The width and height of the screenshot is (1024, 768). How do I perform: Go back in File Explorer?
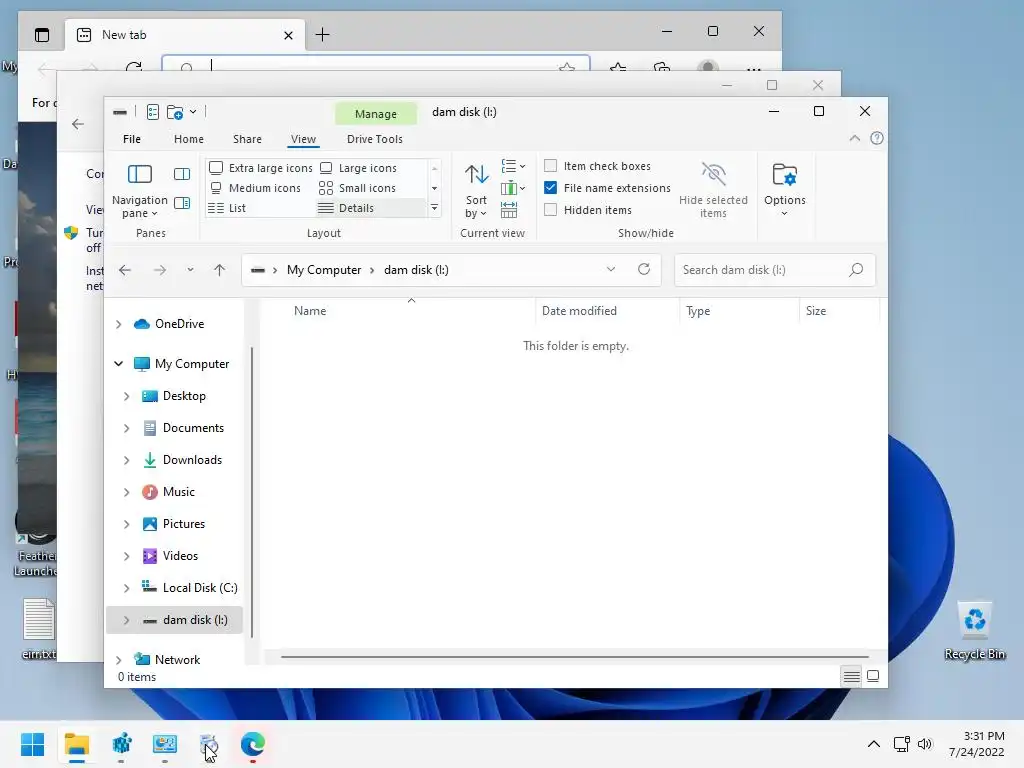tap(125, 270)
